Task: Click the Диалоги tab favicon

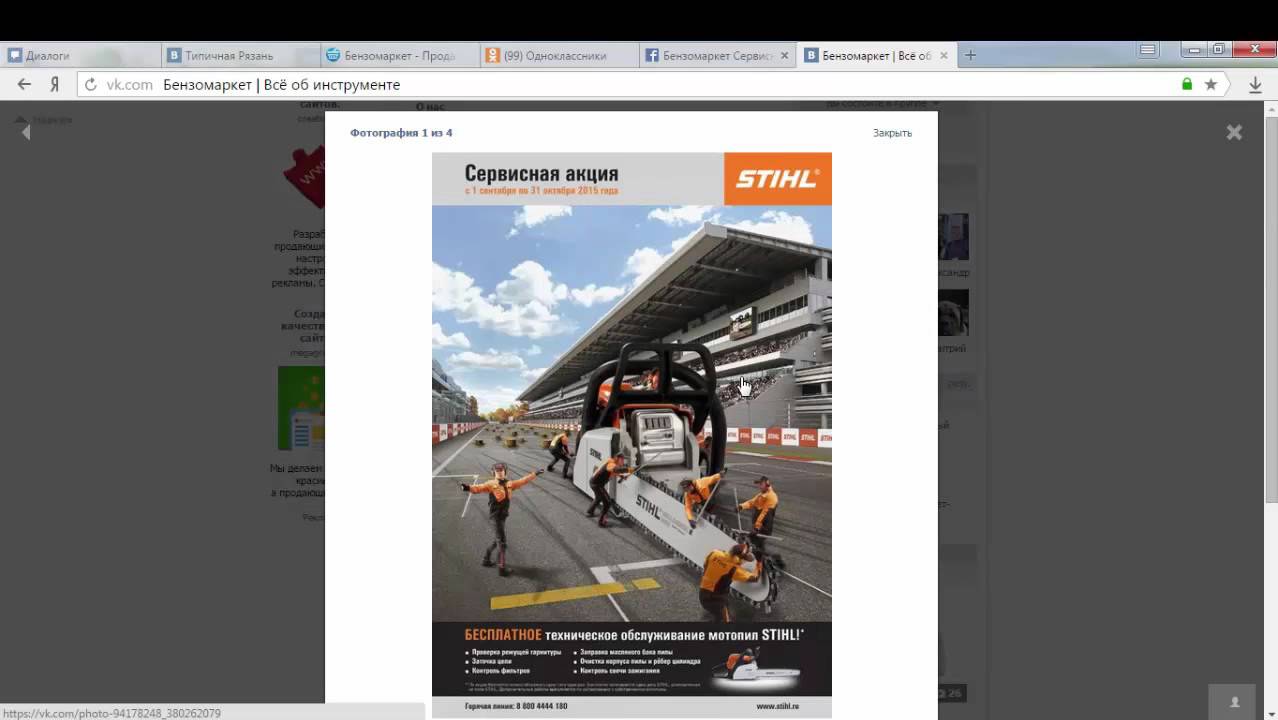Action: [15, 56]
